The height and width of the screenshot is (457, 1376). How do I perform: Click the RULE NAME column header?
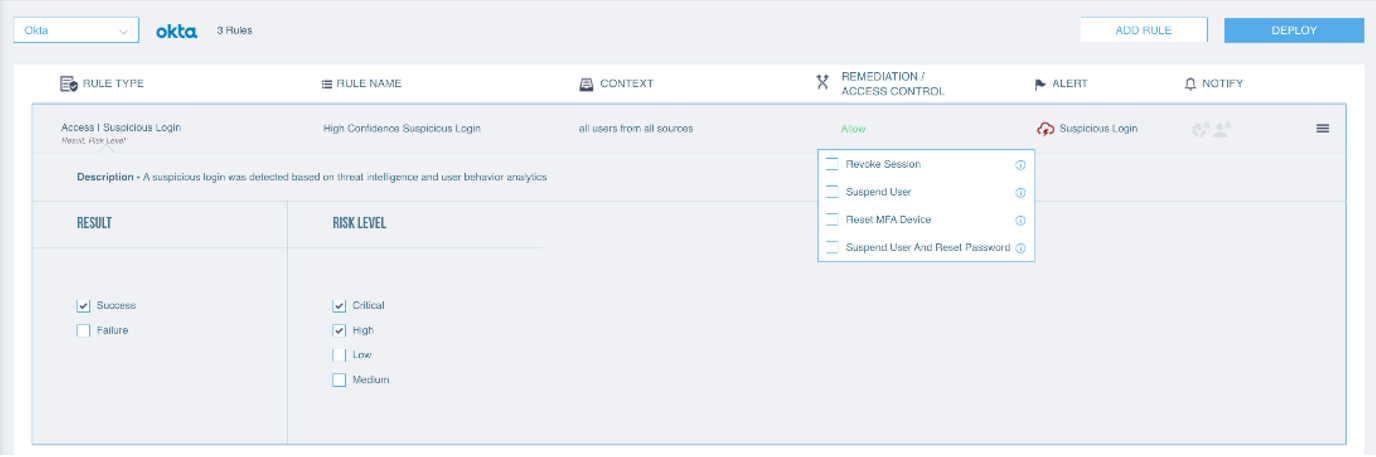tap(369, 84)
